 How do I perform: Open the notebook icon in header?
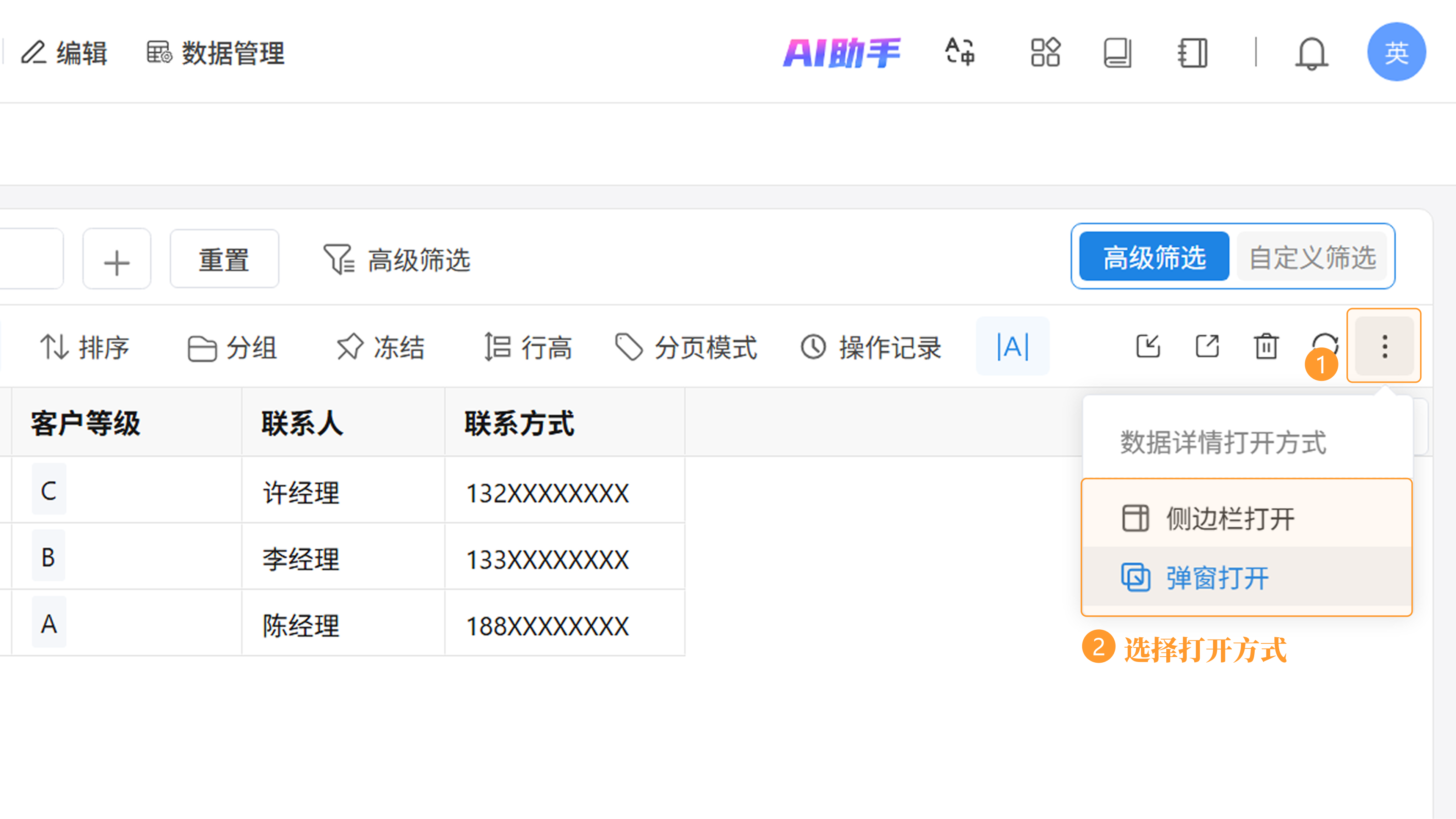tap(1192, 53)
